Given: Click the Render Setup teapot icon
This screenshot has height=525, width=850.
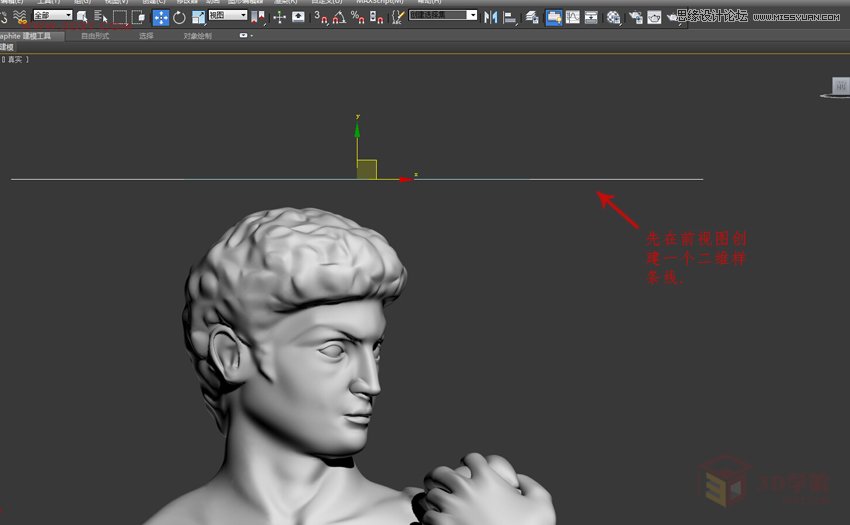Looking at the screenshot, I should point(635,17).
